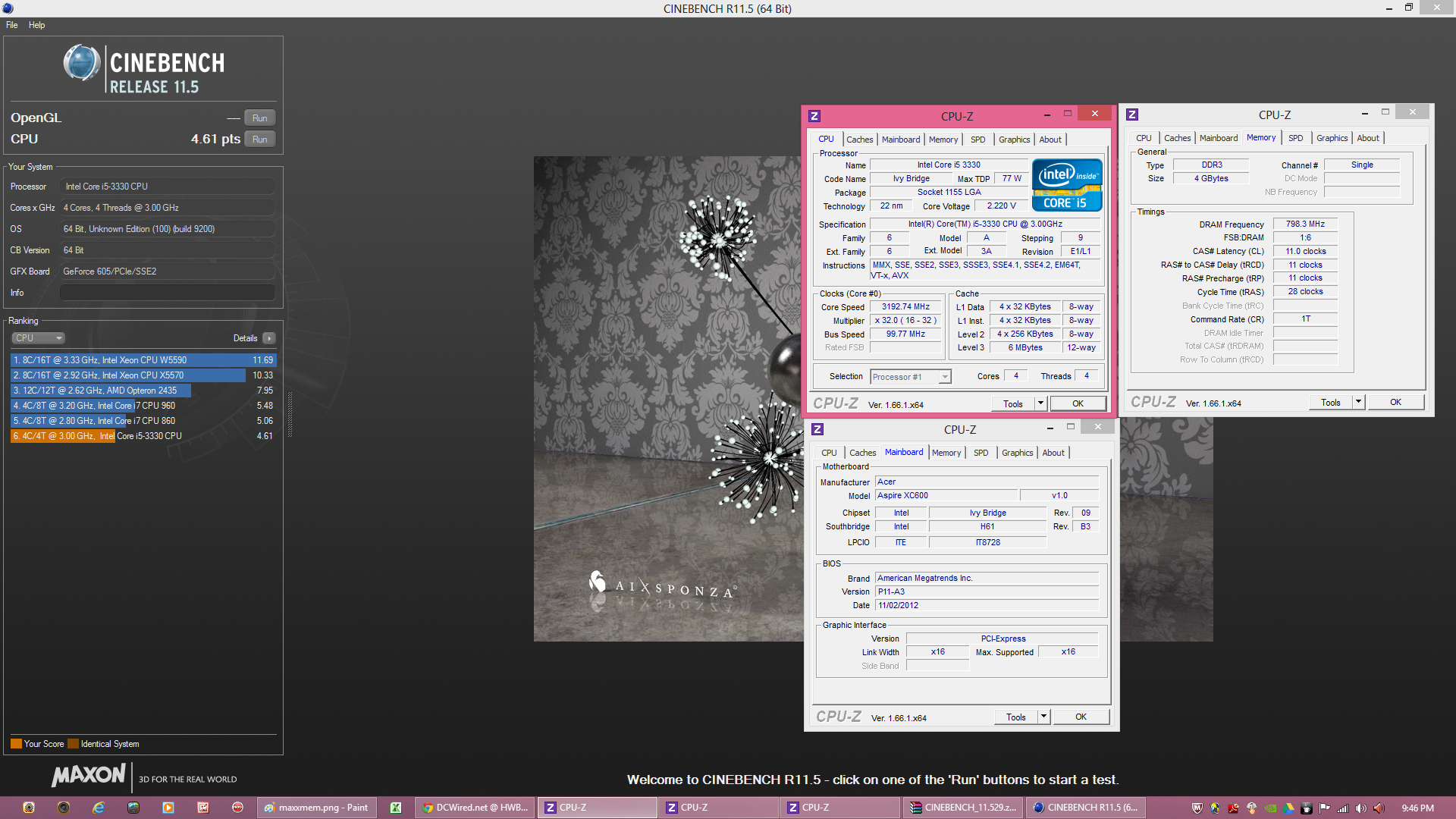Click OK in Memory CPU-Z window
1456x819 pixels.
click(x=1396, y=402)
